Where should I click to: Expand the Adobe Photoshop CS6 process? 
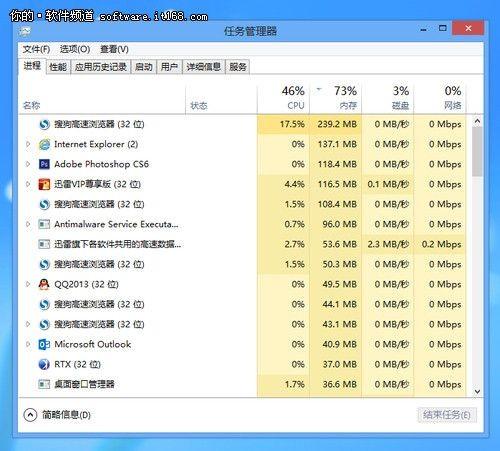coord(28,164)
